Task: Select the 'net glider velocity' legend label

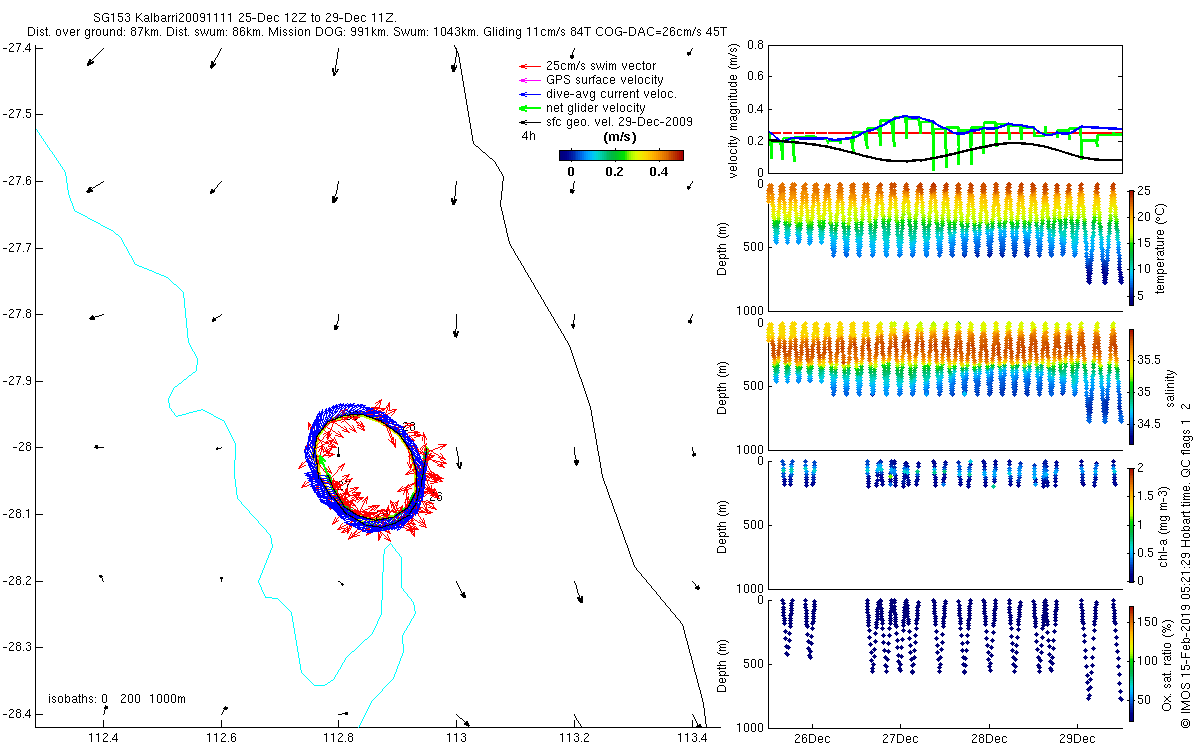Action: 595,108
